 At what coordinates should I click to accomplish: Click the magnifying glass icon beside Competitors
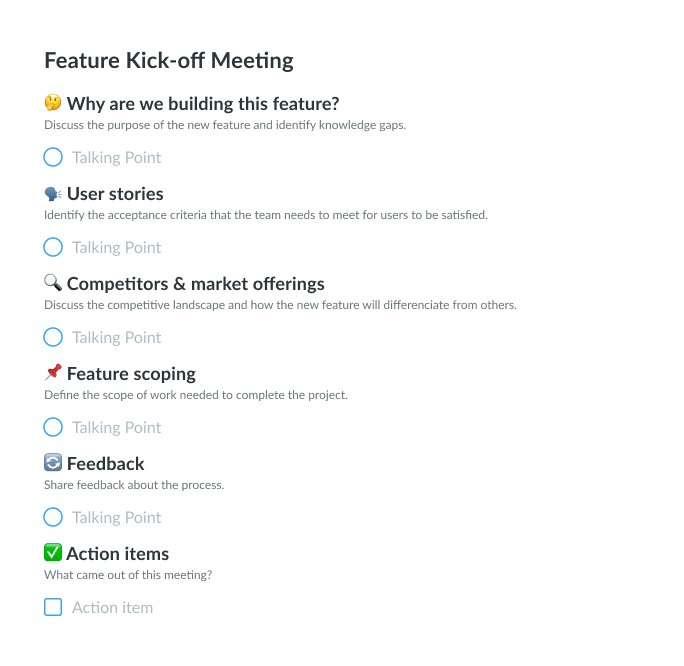click(53, 283)
